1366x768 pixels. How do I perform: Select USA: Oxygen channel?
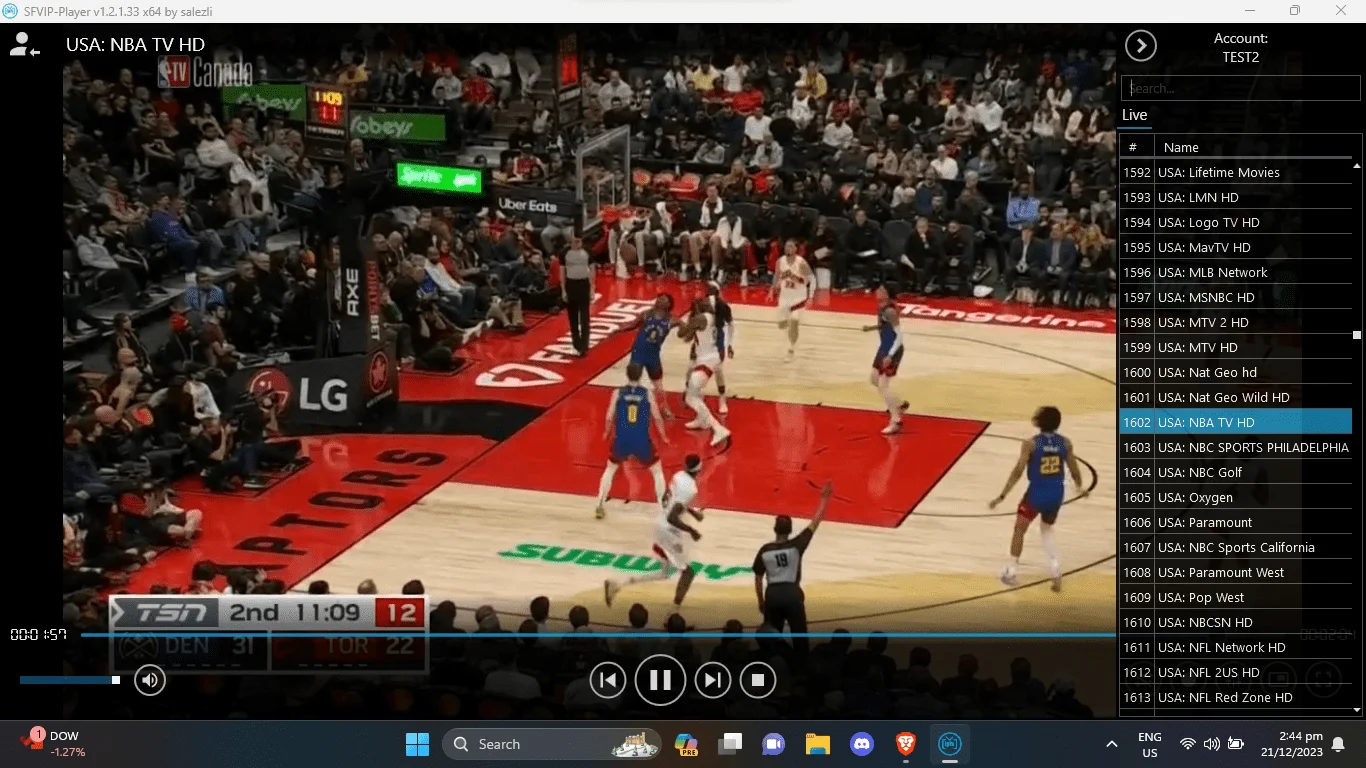1236,497
